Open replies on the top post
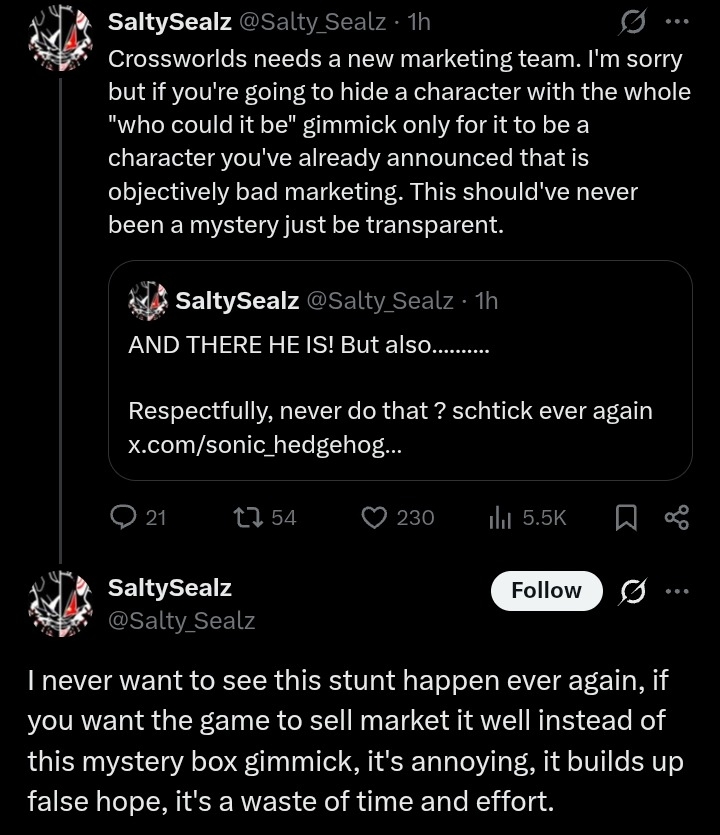 (x=123, y=517)
